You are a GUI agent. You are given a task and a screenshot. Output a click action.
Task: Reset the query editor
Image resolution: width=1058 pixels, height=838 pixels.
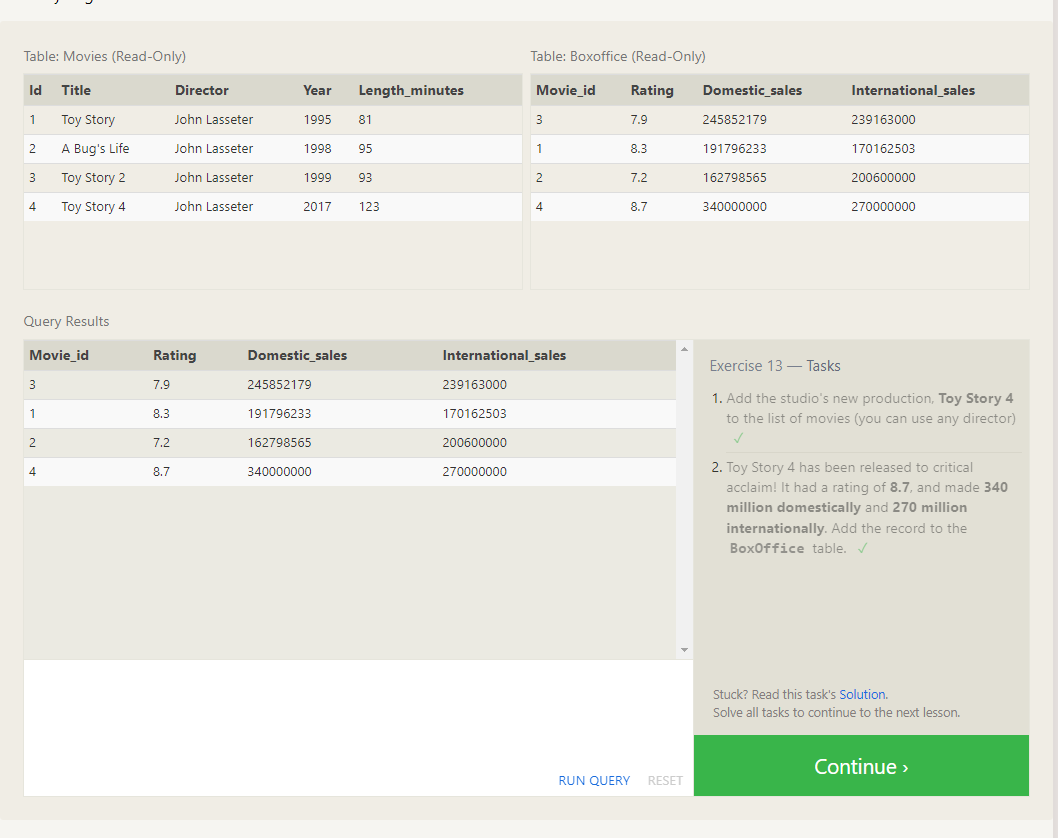coord(665,781)
